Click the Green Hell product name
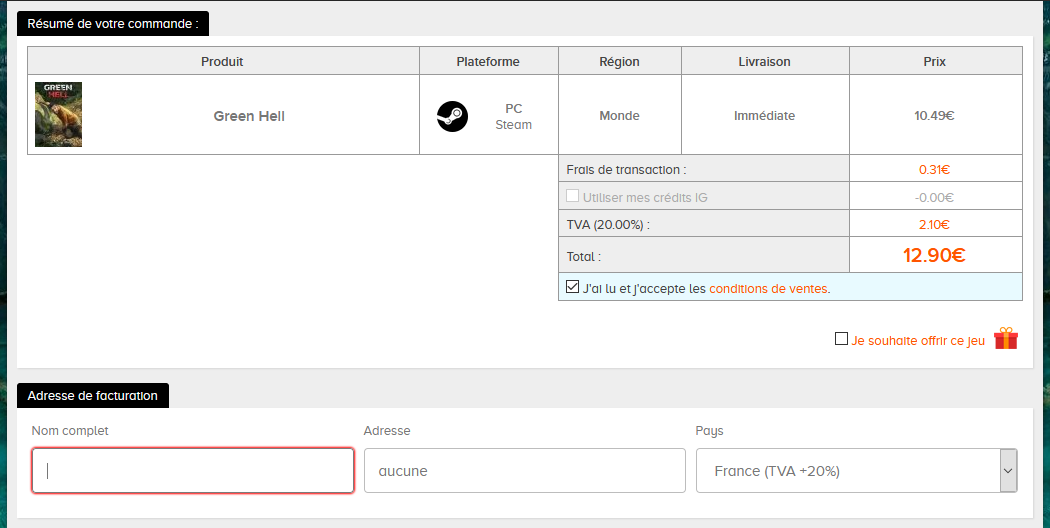 click(x=249, y=116)
